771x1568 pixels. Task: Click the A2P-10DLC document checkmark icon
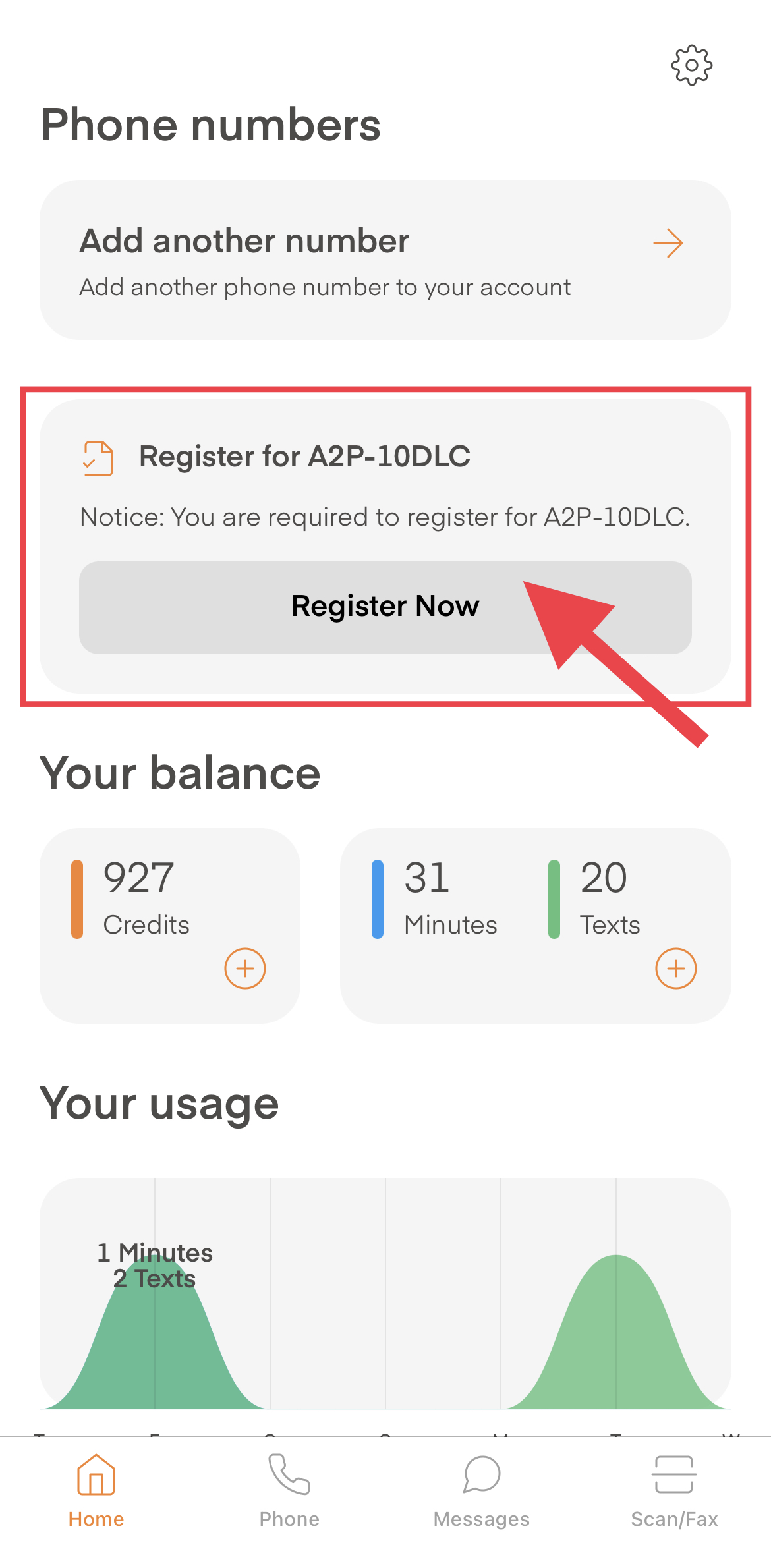98,458
